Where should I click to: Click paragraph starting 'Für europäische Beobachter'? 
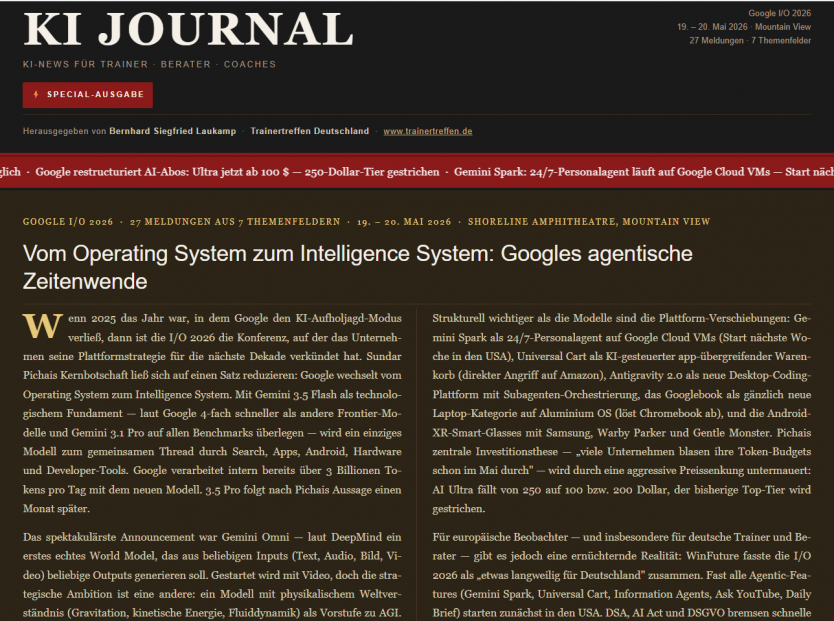click(621, 575)
